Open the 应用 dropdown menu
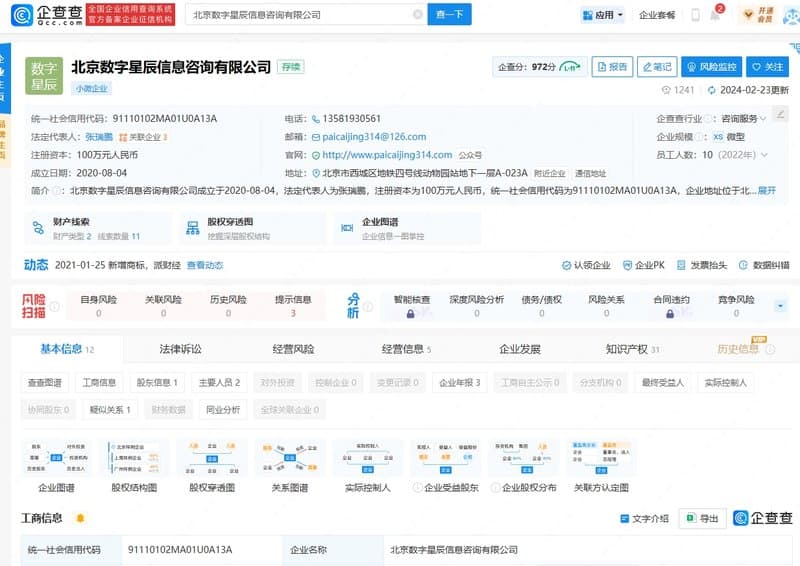This screenshot has width=800, height=566. click(x=603, y=15)
